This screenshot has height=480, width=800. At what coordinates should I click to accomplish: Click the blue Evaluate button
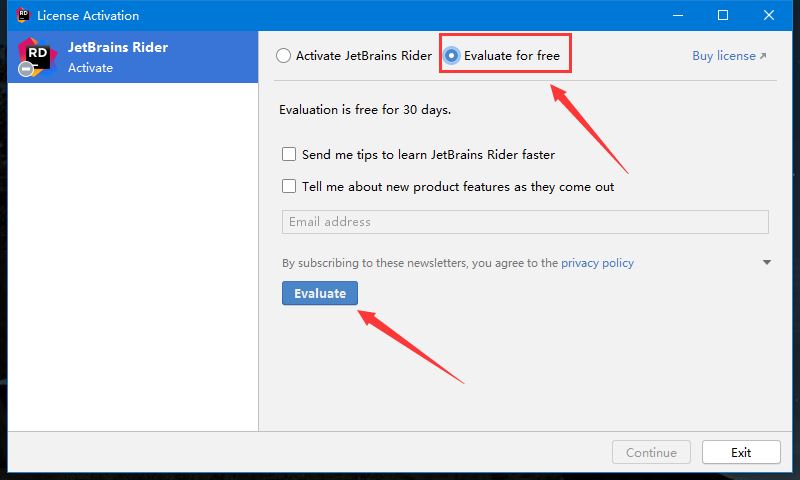pyautogui.click(x=320, y=293)
